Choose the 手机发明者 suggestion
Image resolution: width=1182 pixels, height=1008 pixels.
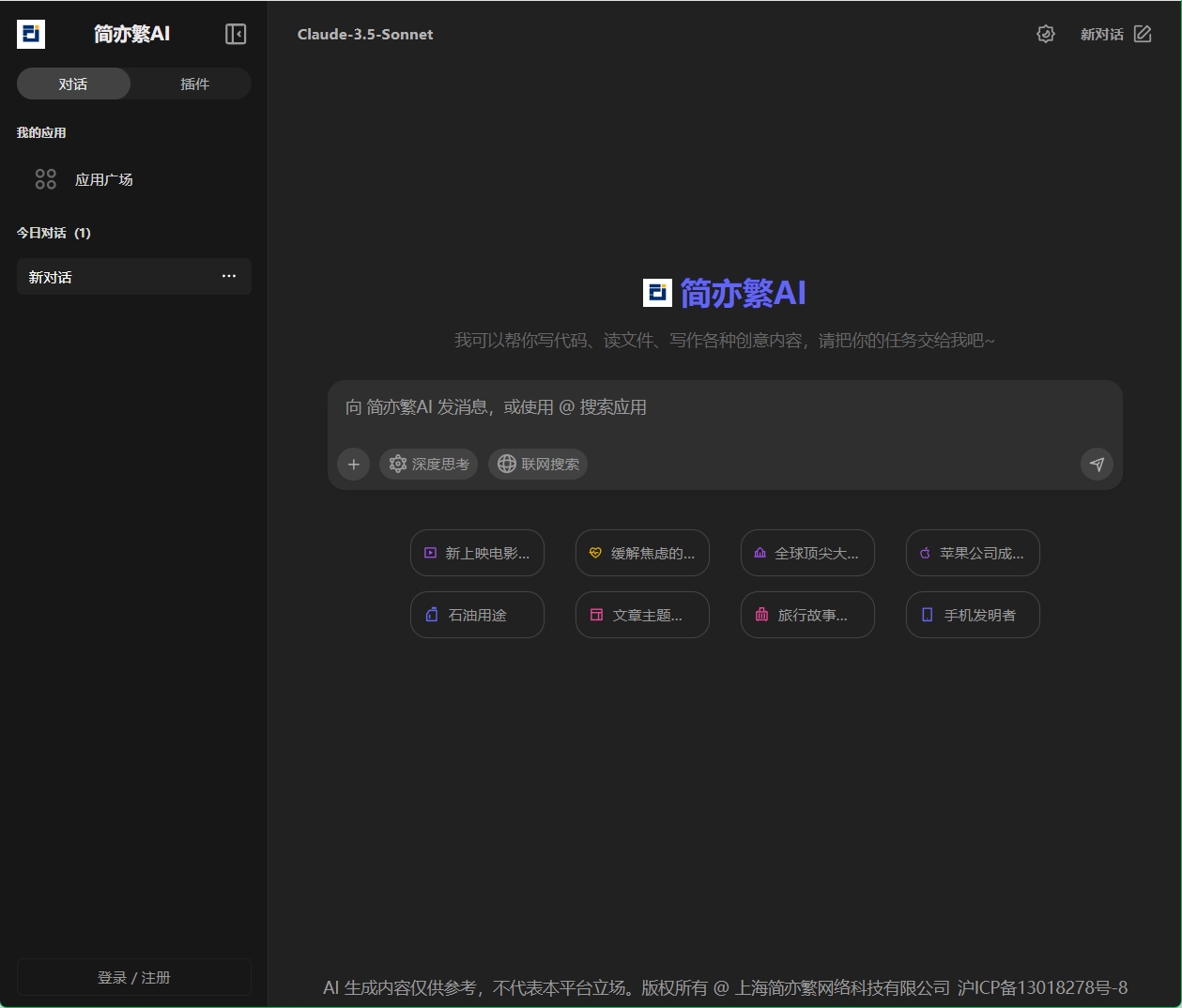(x=973, y=615)
